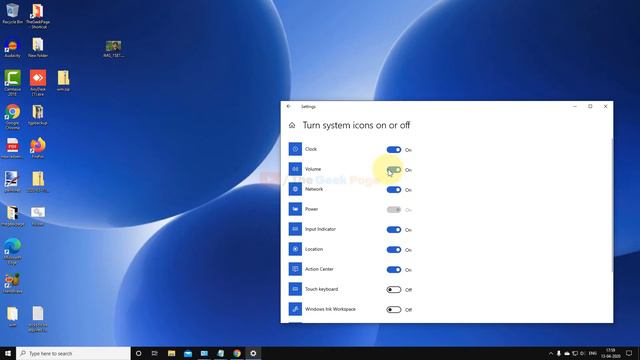Select the 'Input Indicator' label text

click(320, 229)
